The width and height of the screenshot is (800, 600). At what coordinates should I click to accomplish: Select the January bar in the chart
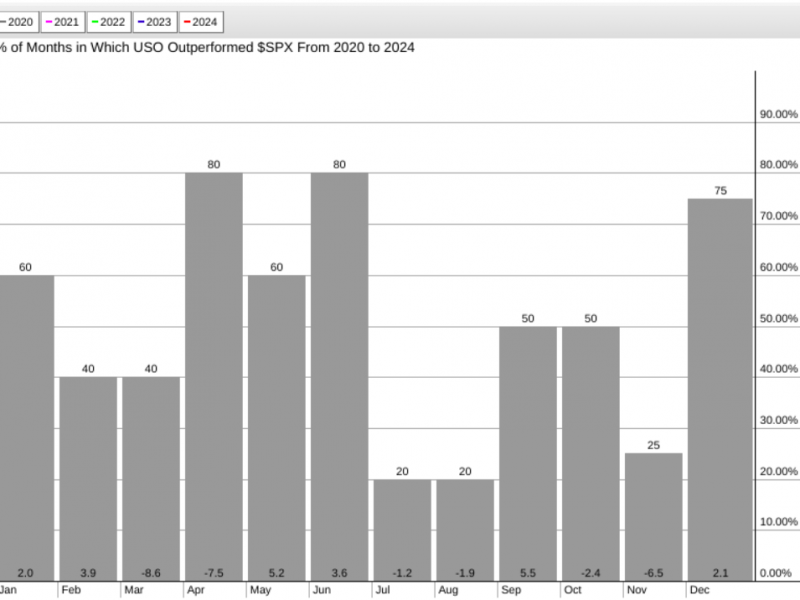tap(27, 428)
